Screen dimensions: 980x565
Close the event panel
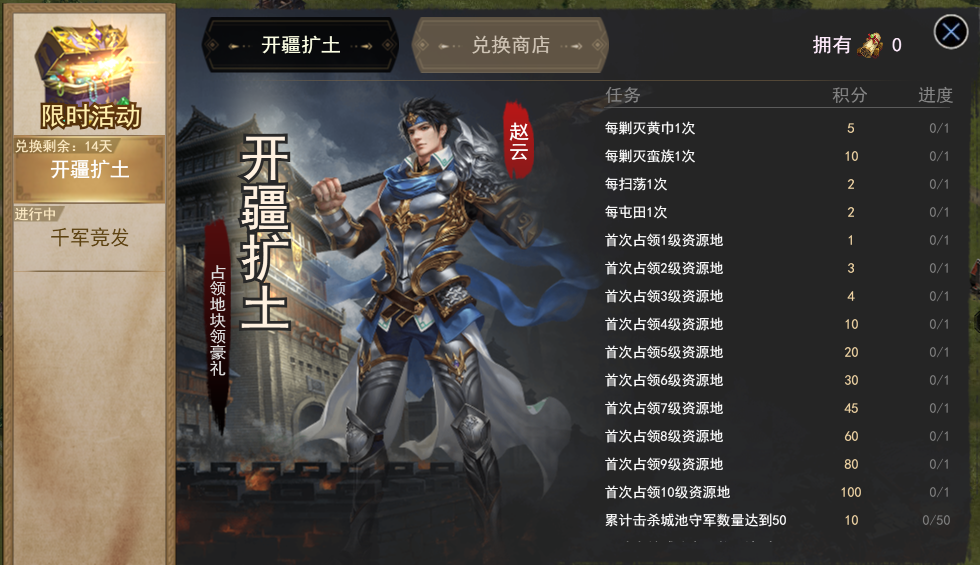pos(951,31)
